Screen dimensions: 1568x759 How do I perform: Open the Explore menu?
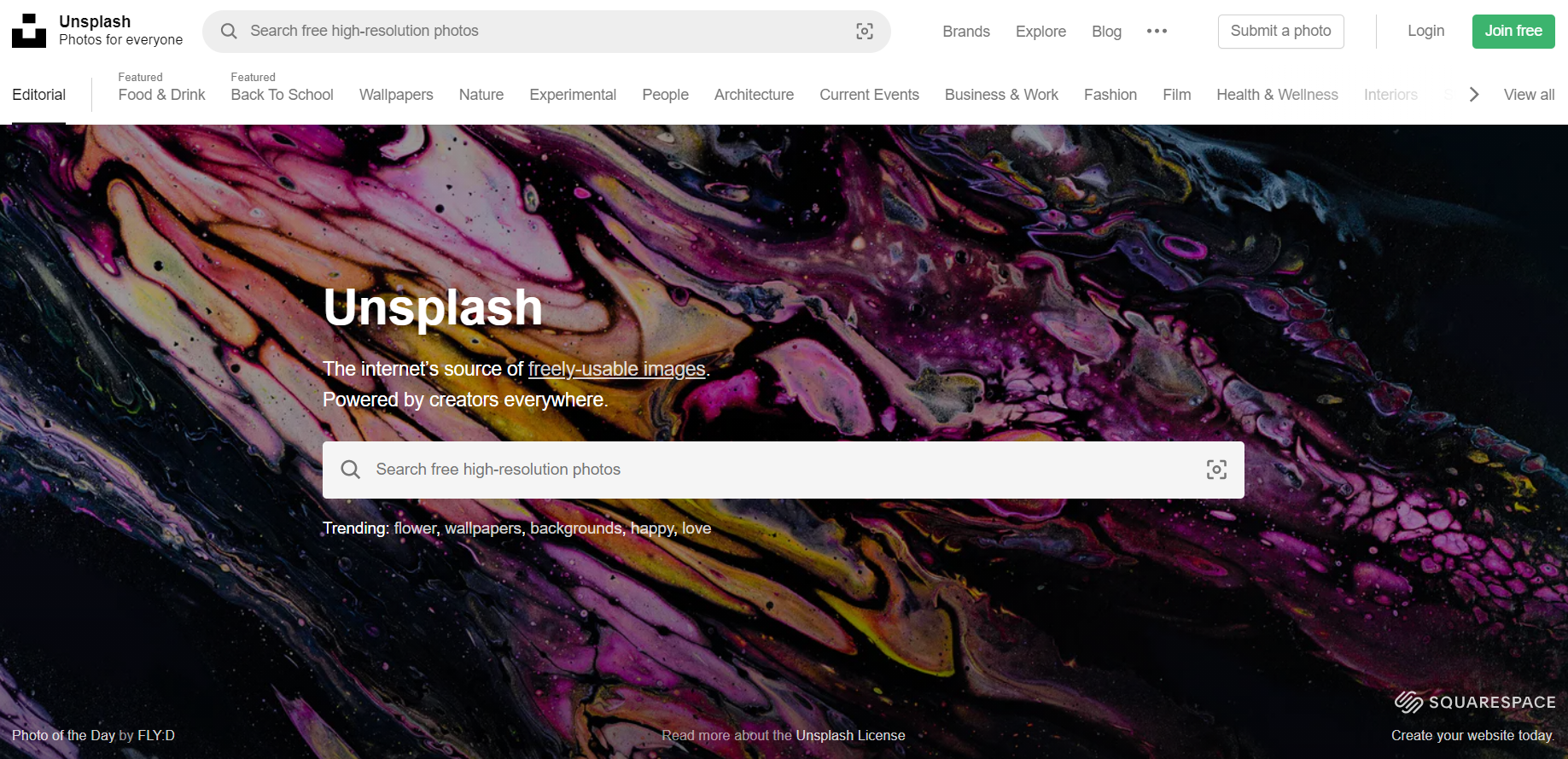click(x=1040, y=32)
